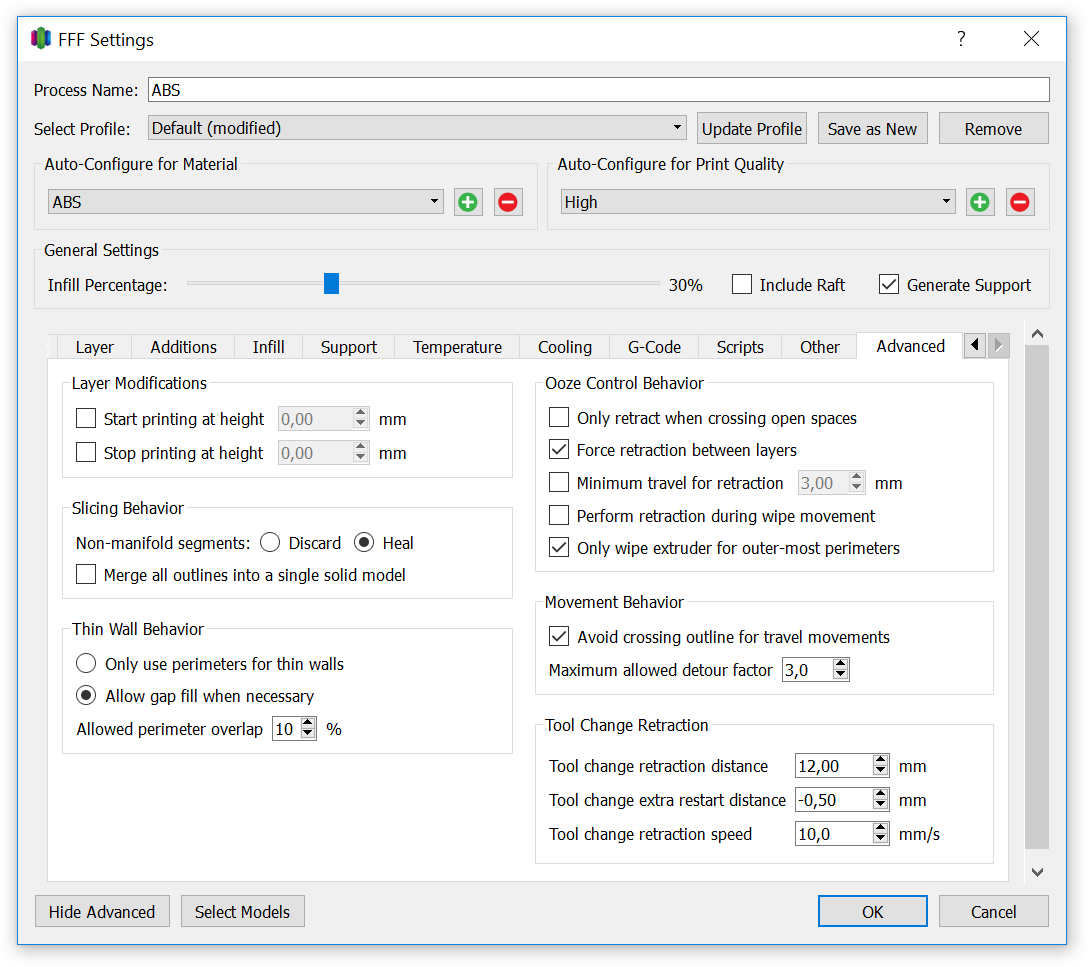This screenshot has width=1088, height=967.
Task: Click the help question mark icon
Action: [961, 39]
